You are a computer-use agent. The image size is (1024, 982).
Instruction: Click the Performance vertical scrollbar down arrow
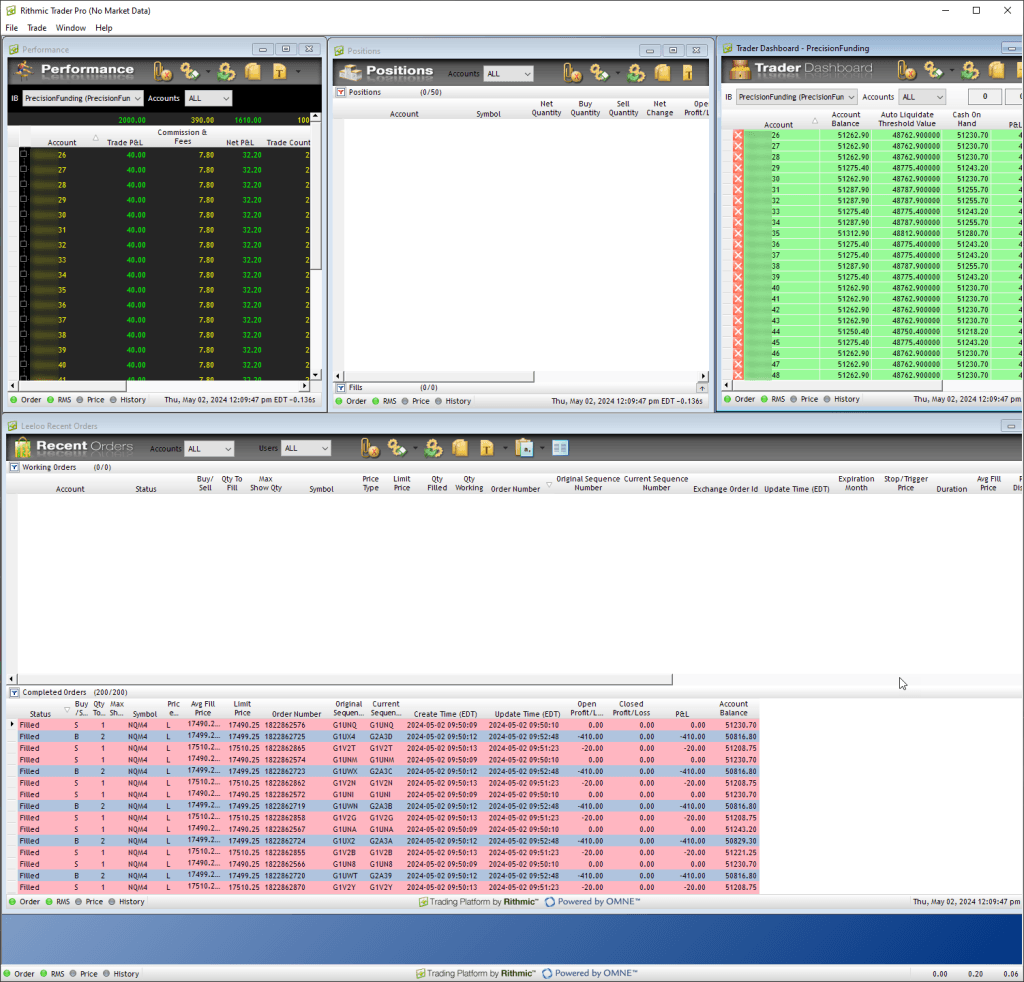click(x=315, y=375)
